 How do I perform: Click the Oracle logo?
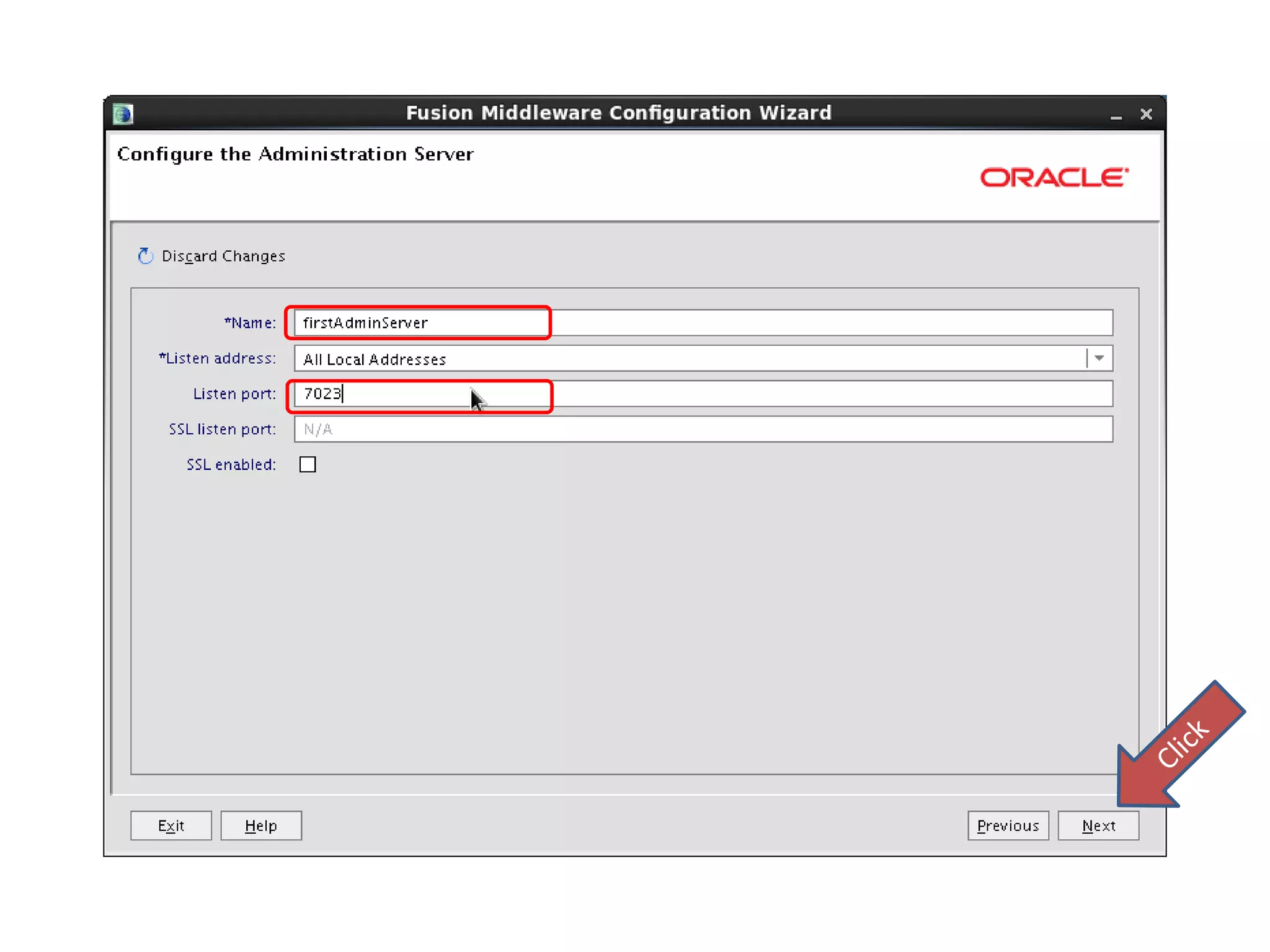[x=1054, y=178]
